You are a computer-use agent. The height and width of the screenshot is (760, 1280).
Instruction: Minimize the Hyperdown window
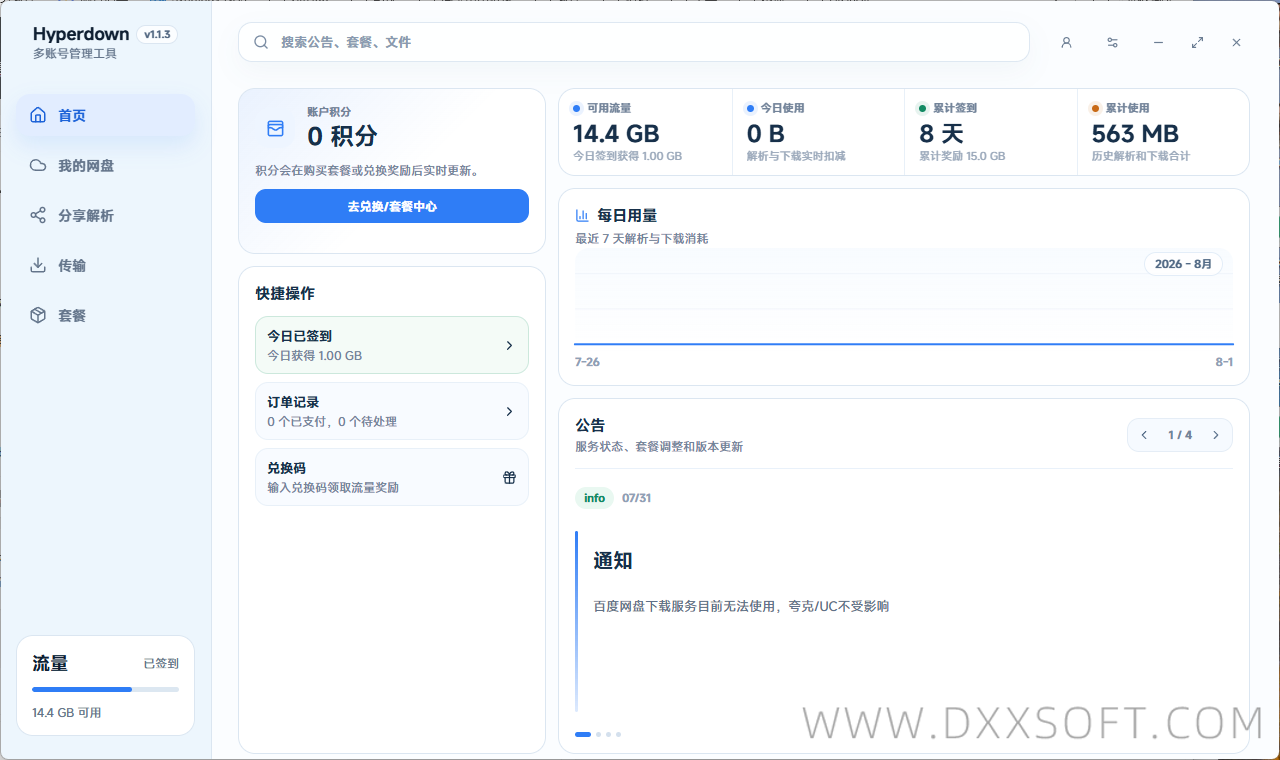1158,43
